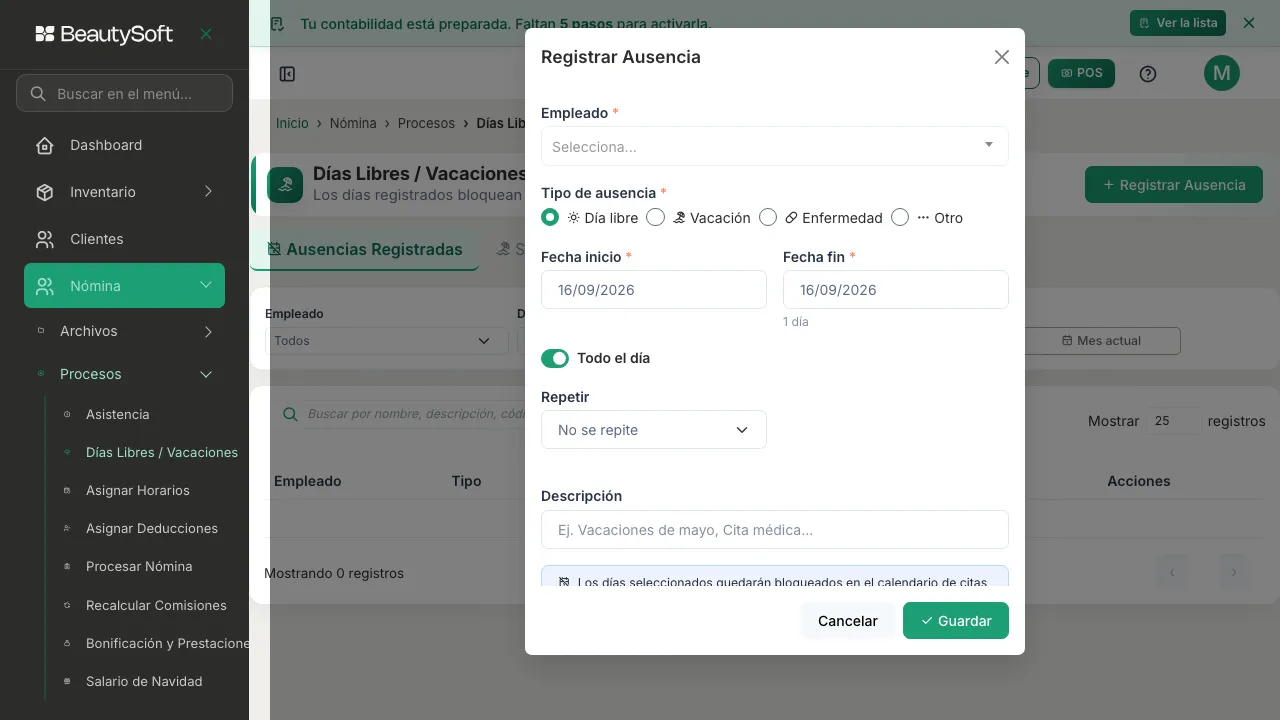
Task: Choose the Enfermedad radio option
Action: (x=768, y=217)
